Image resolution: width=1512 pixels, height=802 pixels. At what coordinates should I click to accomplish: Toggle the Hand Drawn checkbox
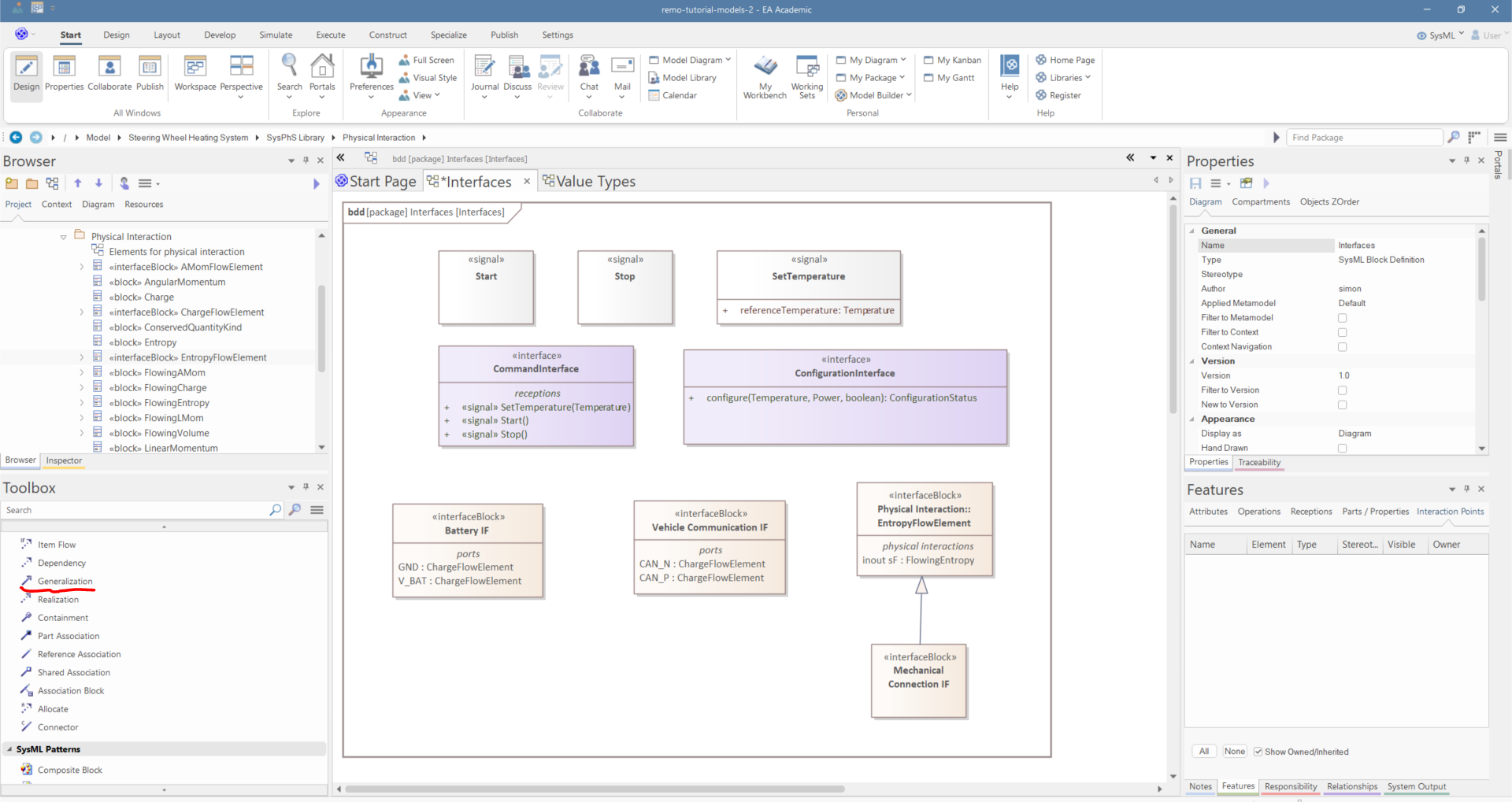1342,448
